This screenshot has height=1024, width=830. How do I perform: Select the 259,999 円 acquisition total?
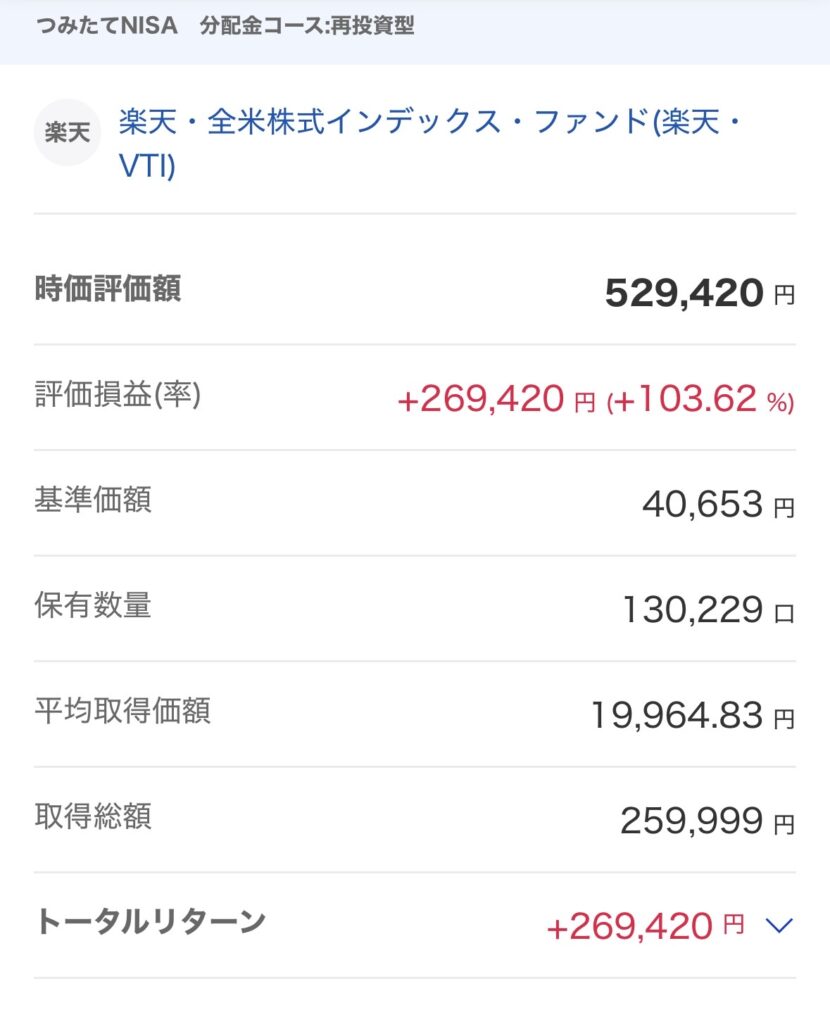706,822
